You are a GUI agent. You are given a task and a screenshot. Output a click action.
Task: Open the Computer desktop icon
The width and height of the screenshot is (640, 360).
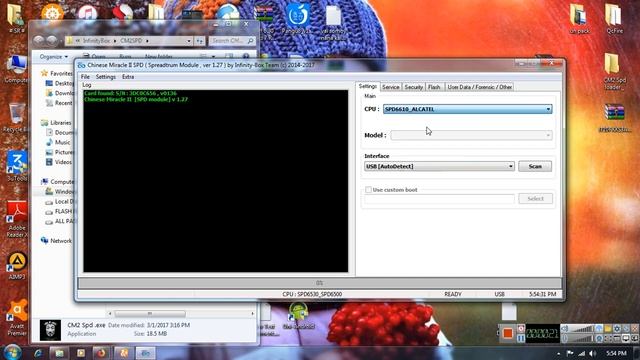pos(16,69)
